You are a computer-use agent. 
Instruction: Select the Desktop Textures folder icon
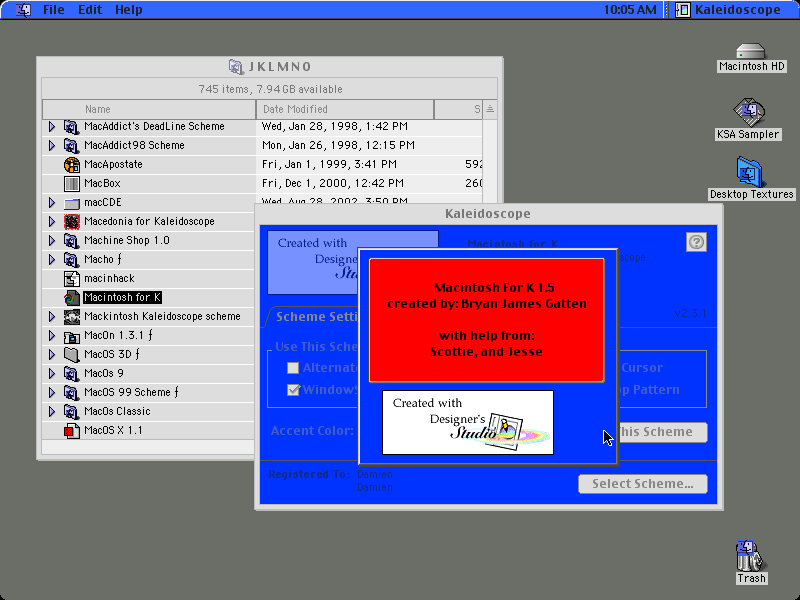point(749,172)
